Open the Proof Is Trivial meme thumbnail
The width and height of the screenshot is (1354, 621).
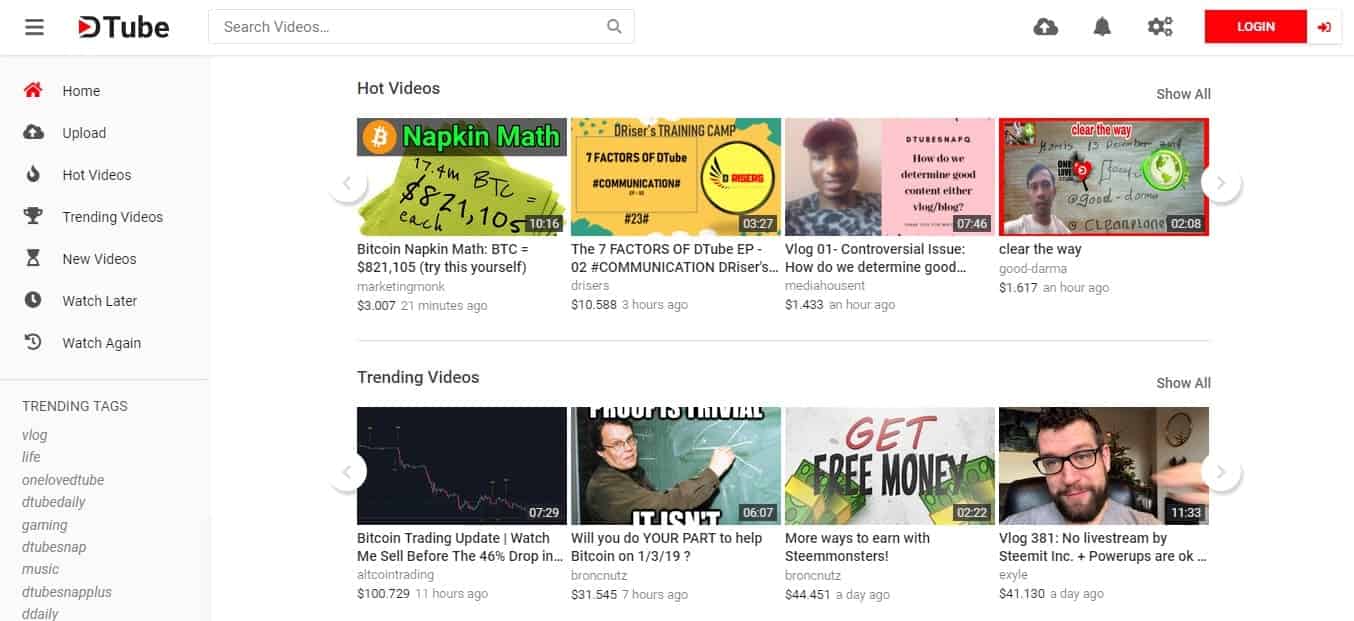pos(676,466)
